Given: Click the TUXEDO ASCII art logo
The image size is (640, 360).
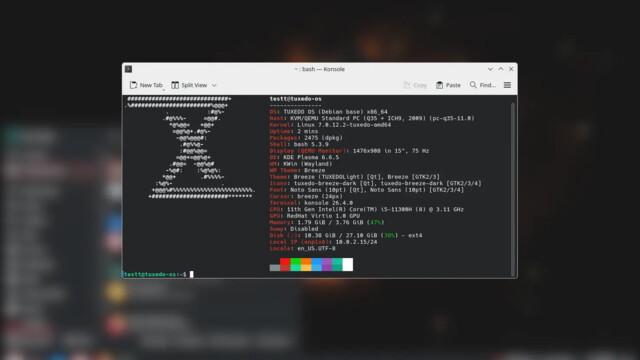Looking at the screenshot, I should [190, 148].
